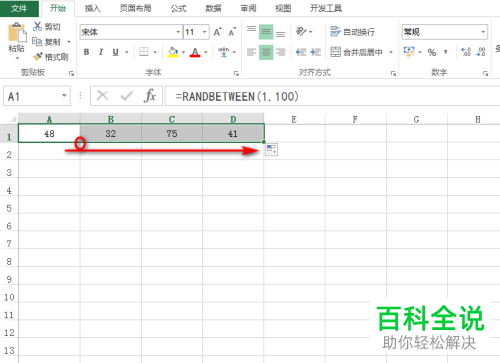This screenshot has width=500, height=363.
Task: Toggle underline formatting
Action: click(115, 52)
